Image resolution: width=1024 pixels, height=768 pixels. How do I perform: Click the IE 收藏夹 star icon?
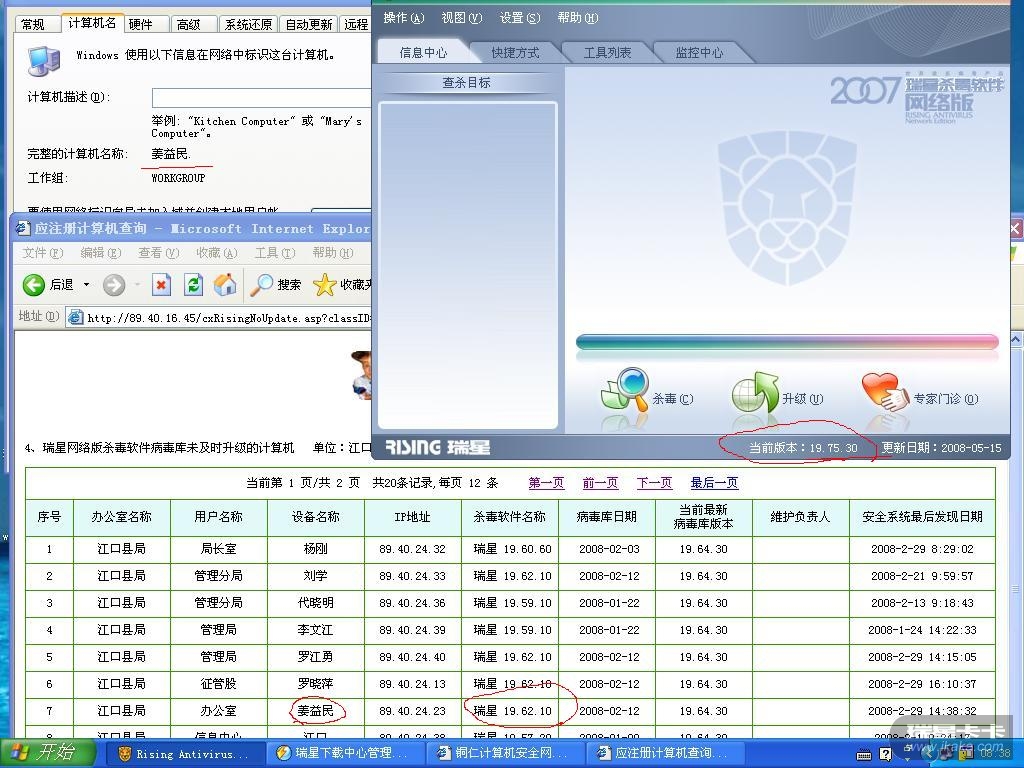click(324, 285)
